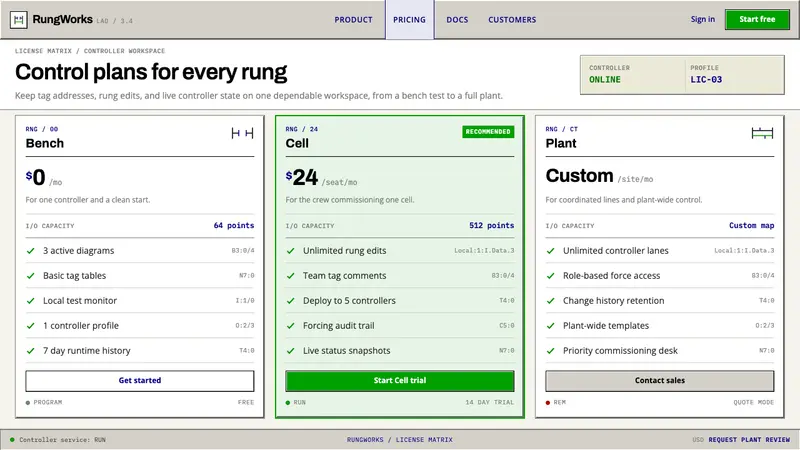The image size is (800, 450).
Task: Click the Sign in link
Action: 703,19
